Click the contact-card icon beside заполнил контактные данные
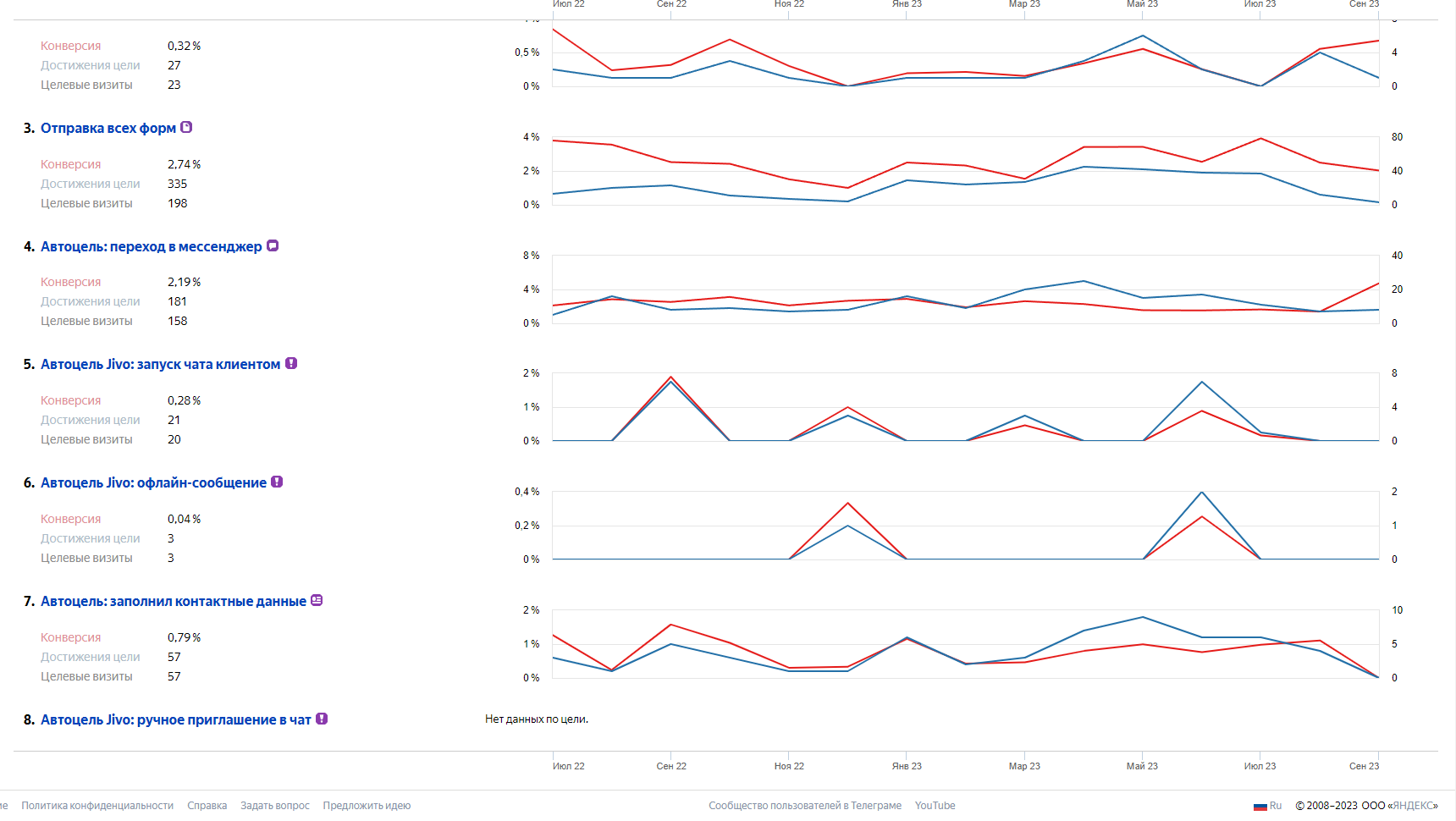The image size is (1456, 821). point(317,601)
